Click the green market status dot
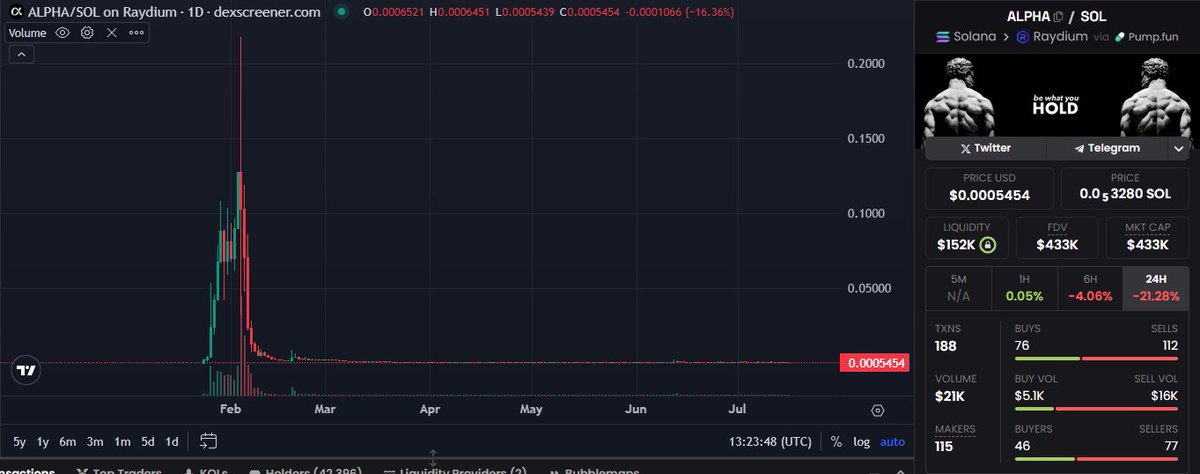Screen dimensions: 1200x474 click(341, 11)
